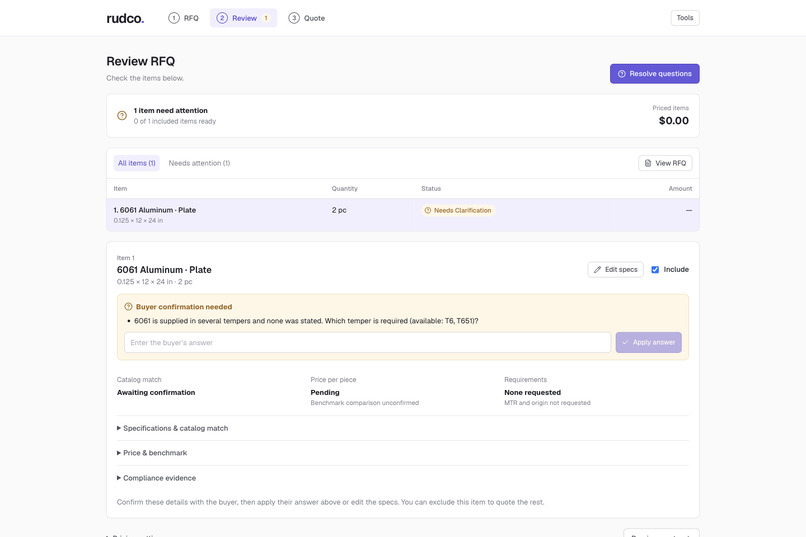Viewport: 806px width, 537px height.
Task: Expand the Compliance evidence section
Action: click(156, 478)
